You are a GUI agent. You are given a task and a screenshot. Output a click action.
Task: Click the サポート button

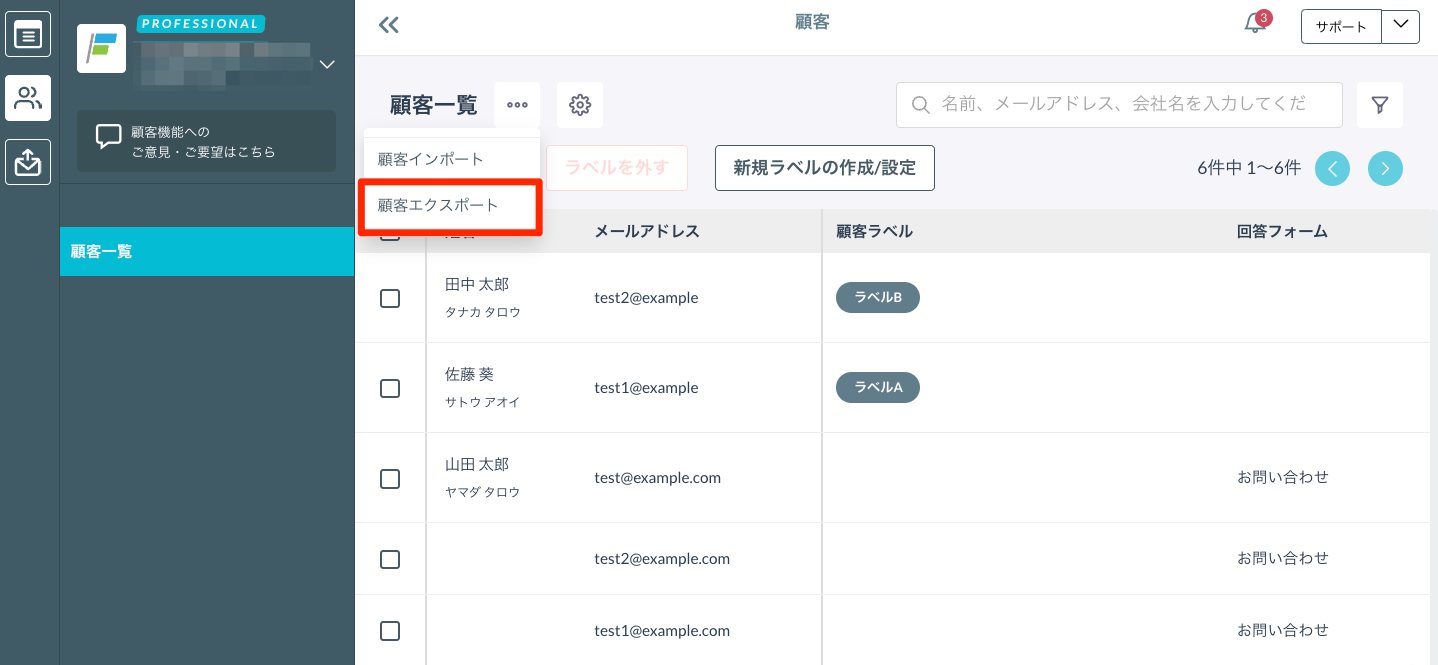(x=1341, y=27)
